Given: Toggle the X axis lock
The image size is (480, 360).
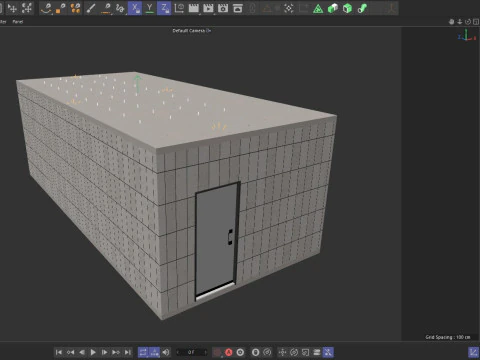Looking at the screenshot, I should (x=135, y=8).
